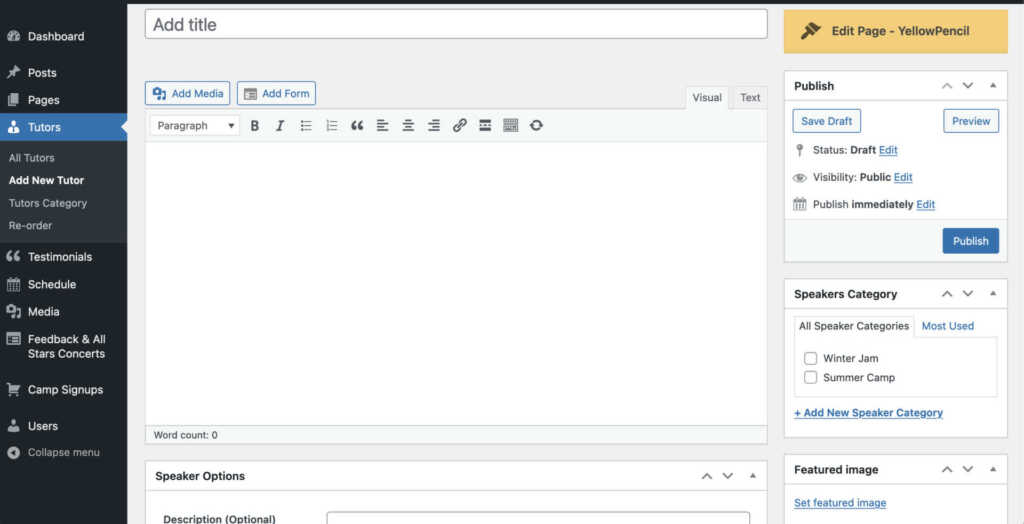Switch to the Text editor tab
The image size is (1024, 524).
click(750, 98)
